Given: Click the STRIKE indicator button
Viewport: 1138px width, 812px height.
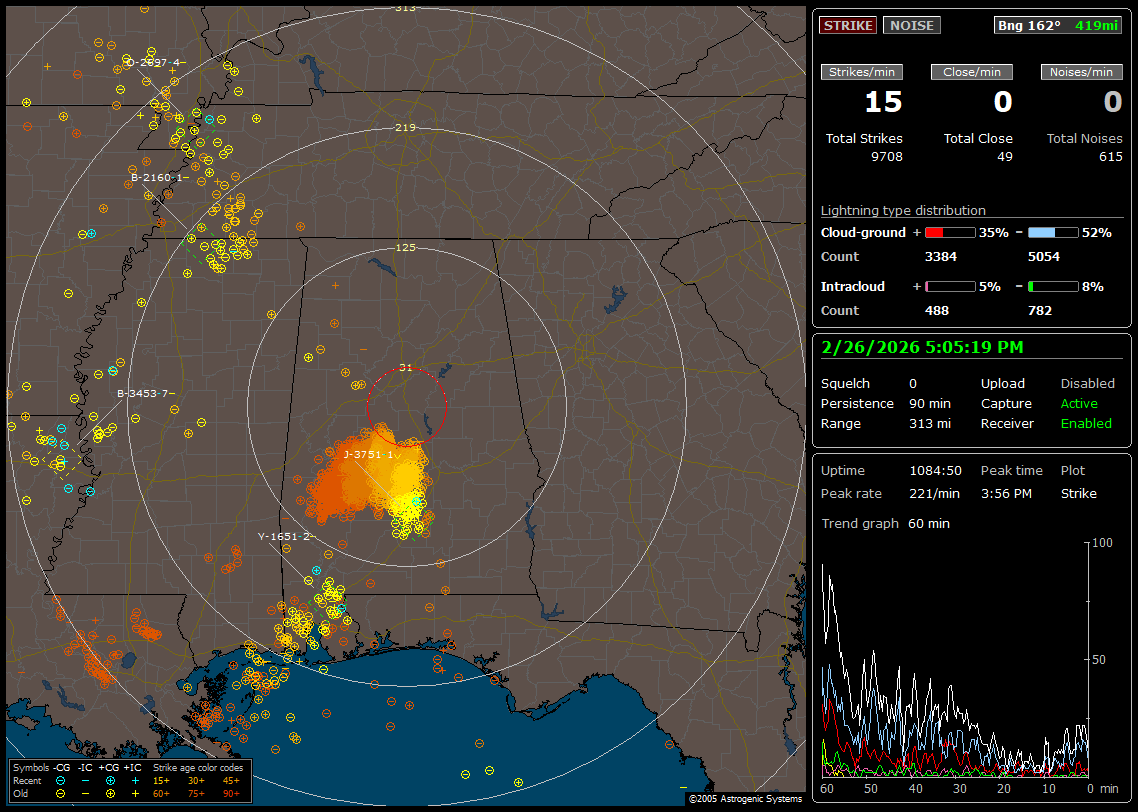Looking at the screenshot, I should pos(848,26).
